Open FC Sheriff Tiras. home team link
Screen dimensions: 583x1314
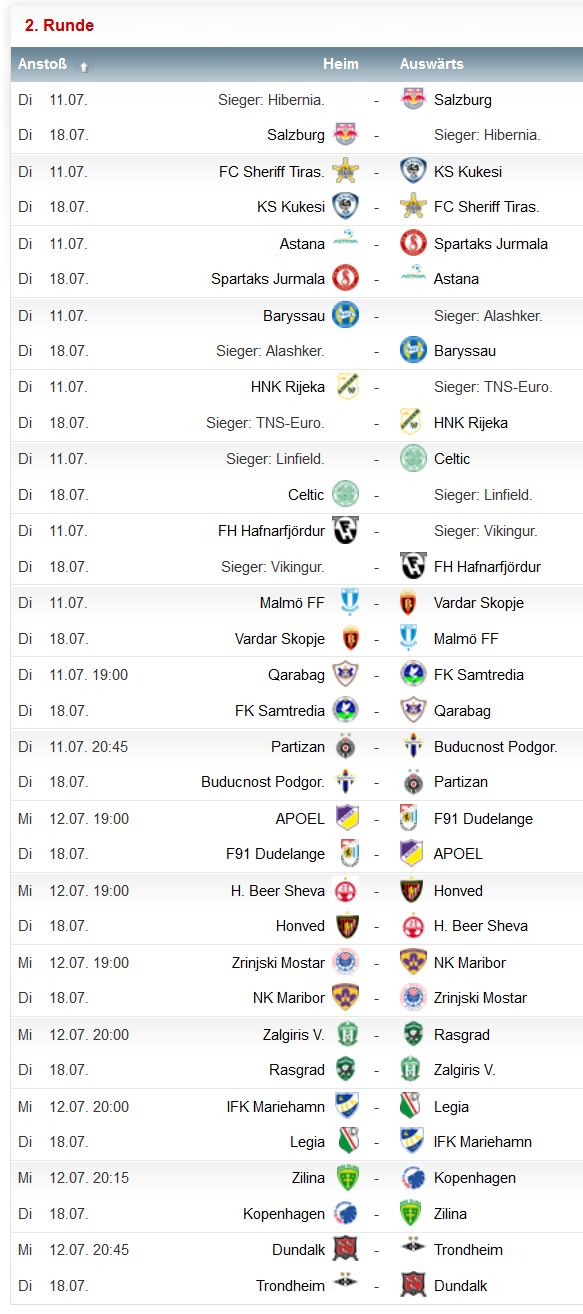[272, 171]
